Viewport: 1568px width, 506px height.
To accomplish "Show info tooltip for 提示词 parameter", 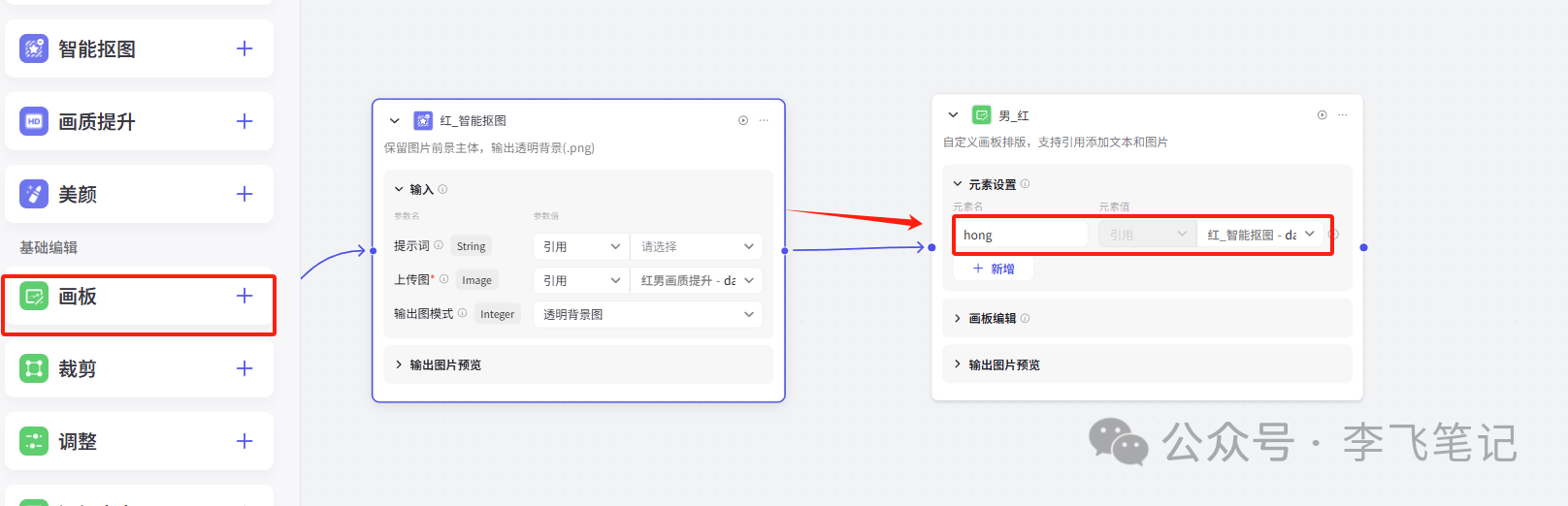I will [439, 245].
